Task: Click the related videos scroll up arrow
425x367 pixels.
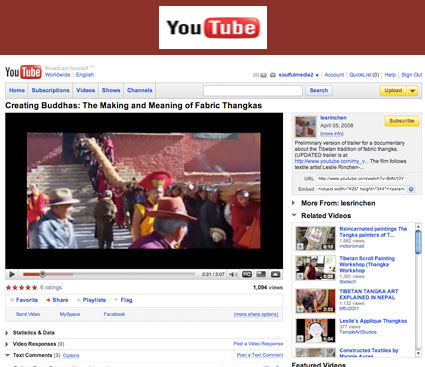Action: point(418,227)
